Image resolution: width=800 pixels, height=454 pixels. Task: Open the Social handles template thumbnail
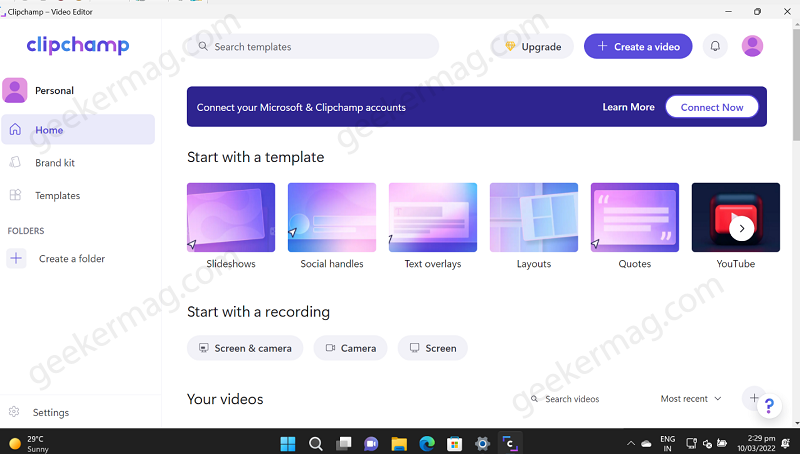click(x=332, y=217)
